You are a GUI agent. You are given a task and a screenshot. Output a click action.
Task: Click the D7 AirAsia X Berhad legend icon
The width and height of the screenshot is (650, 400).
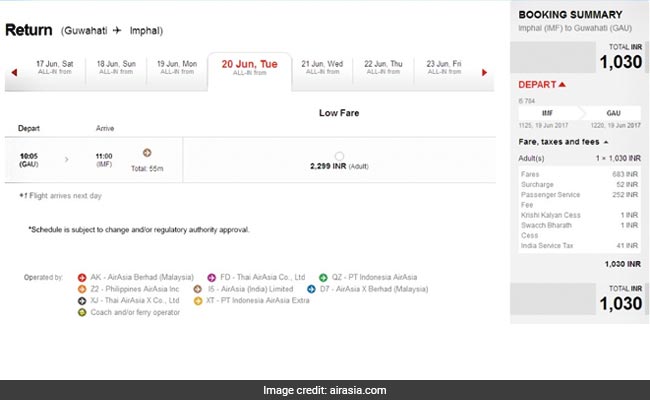click(x=323, y=289)
